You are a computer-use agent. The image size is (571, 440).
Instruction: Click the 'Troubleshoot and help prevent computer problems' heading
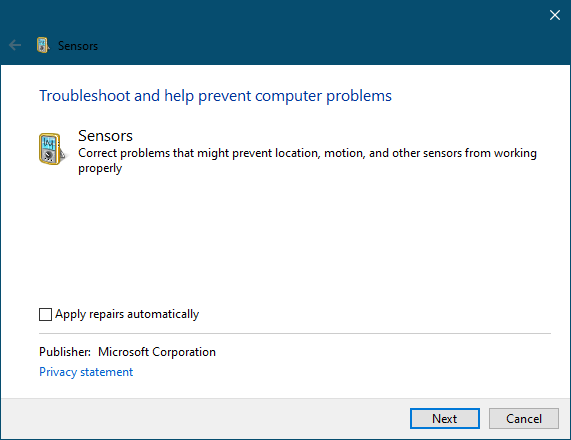click(x=215, y=96)
